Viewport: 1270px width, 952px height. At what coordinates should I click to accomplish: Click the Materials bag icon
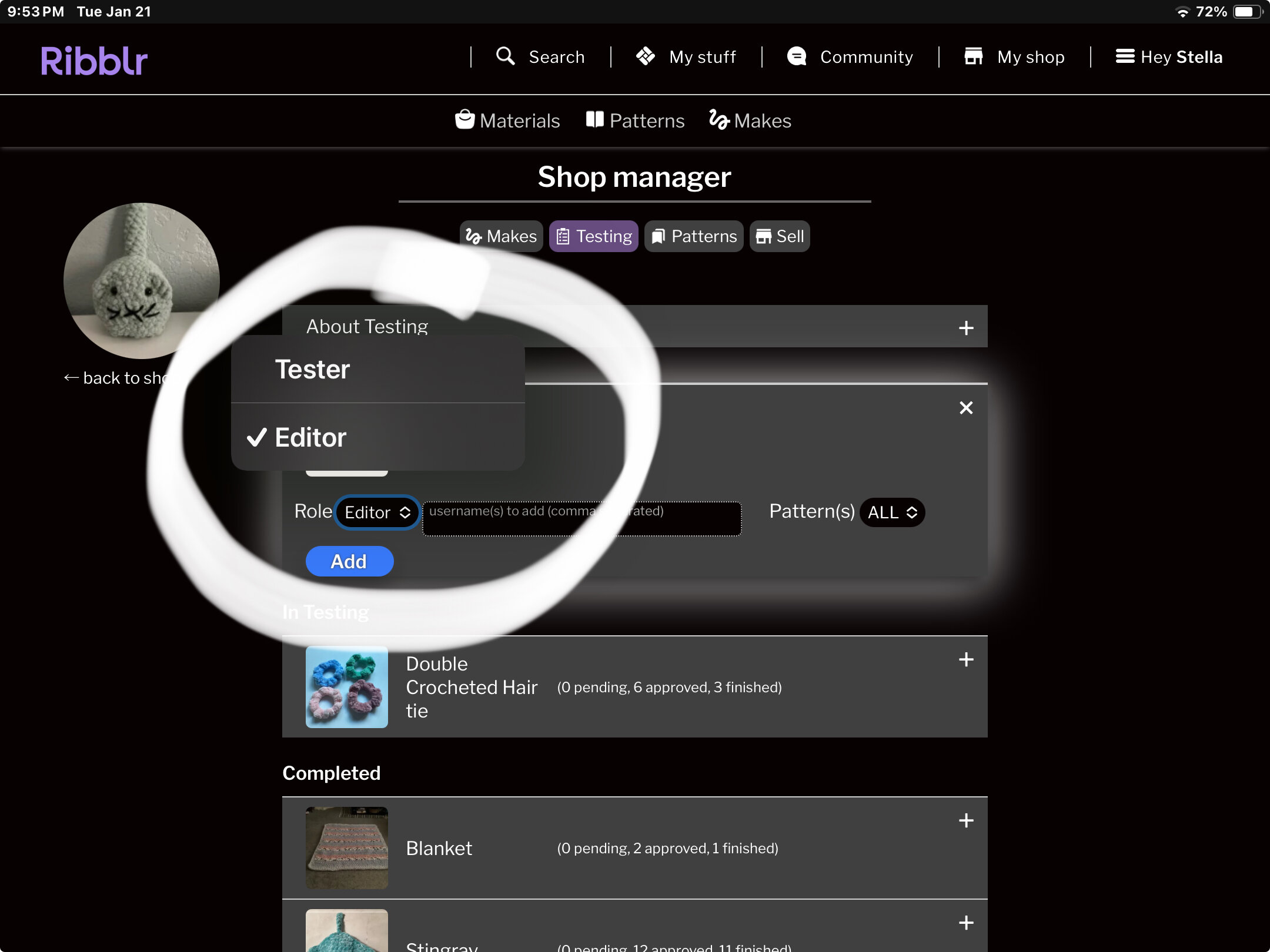click(x=464, y=120)
